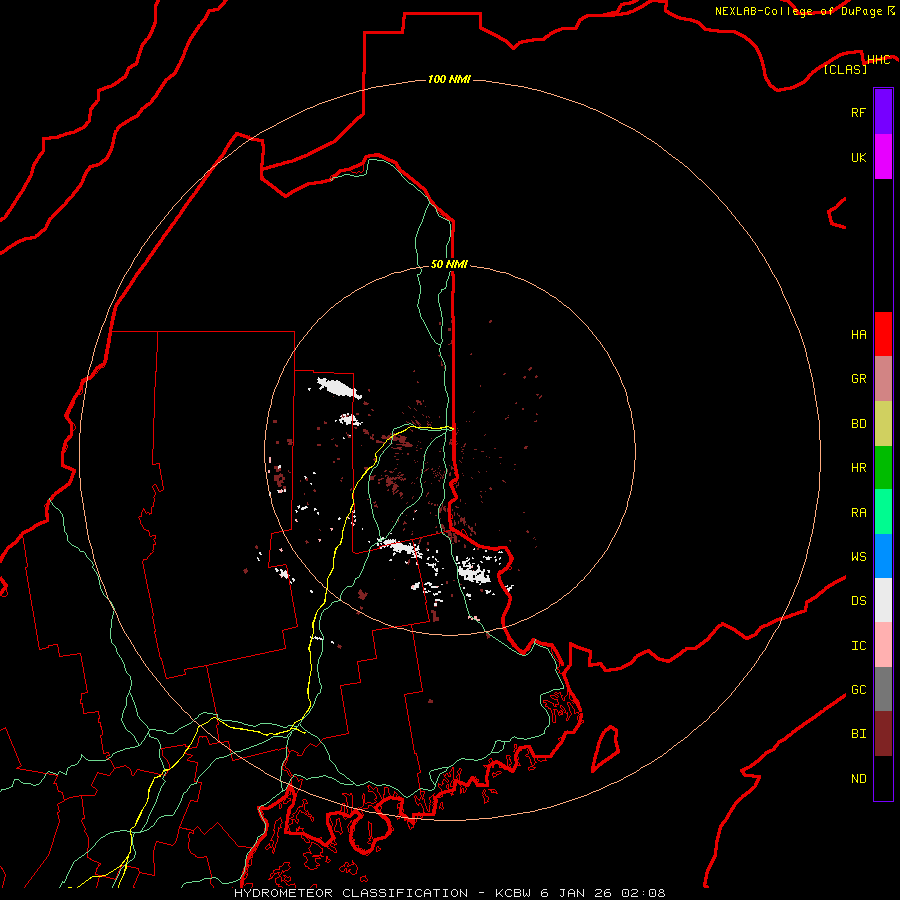
Task: Click the WS blue legend color swatch
Action: tap(883, 556)
